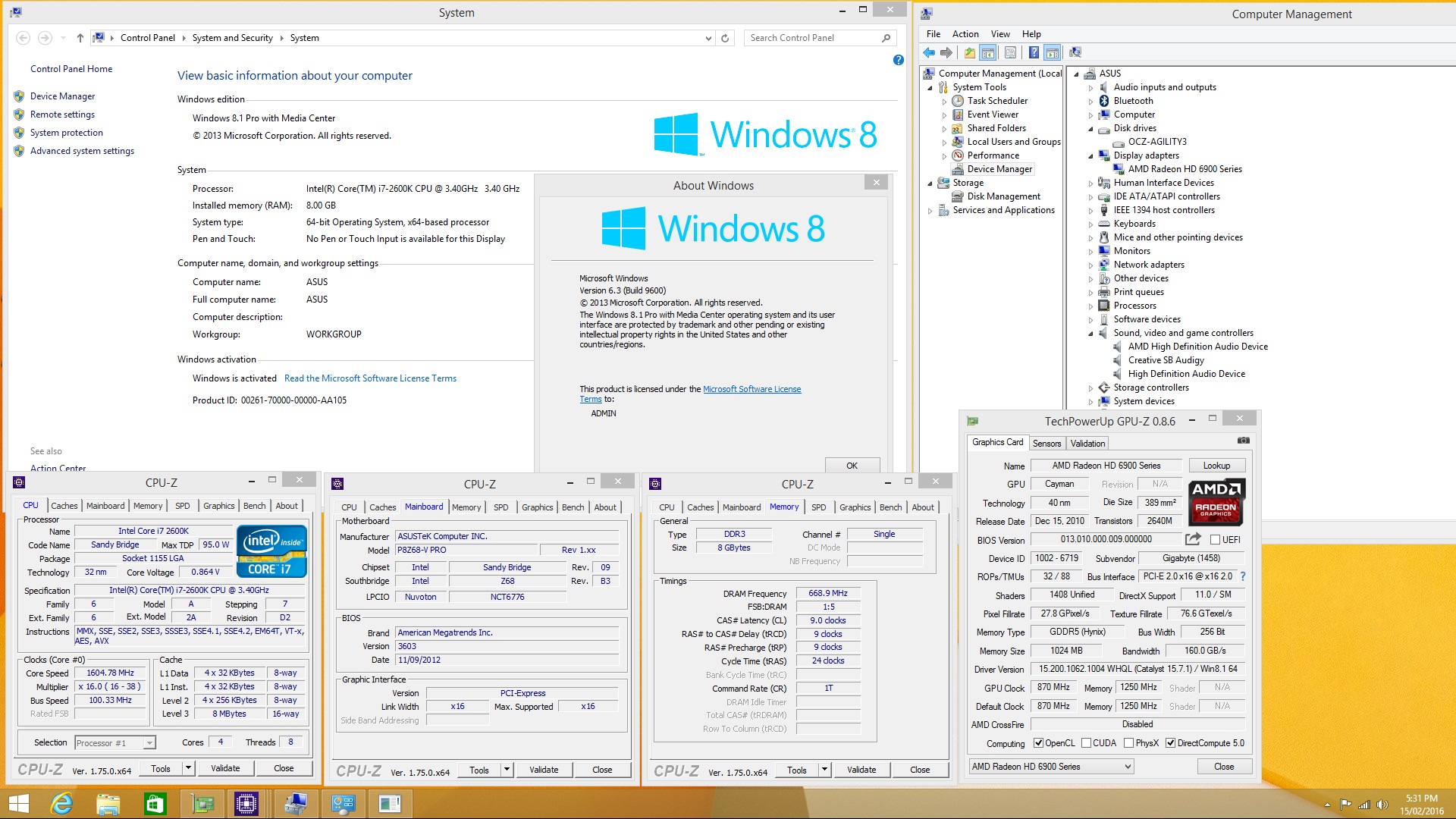The image size is (1456, 819).
Task: Click Scan for hardware changes toolbar icon
Action: pyautogui.click(x=1075, y=52)
